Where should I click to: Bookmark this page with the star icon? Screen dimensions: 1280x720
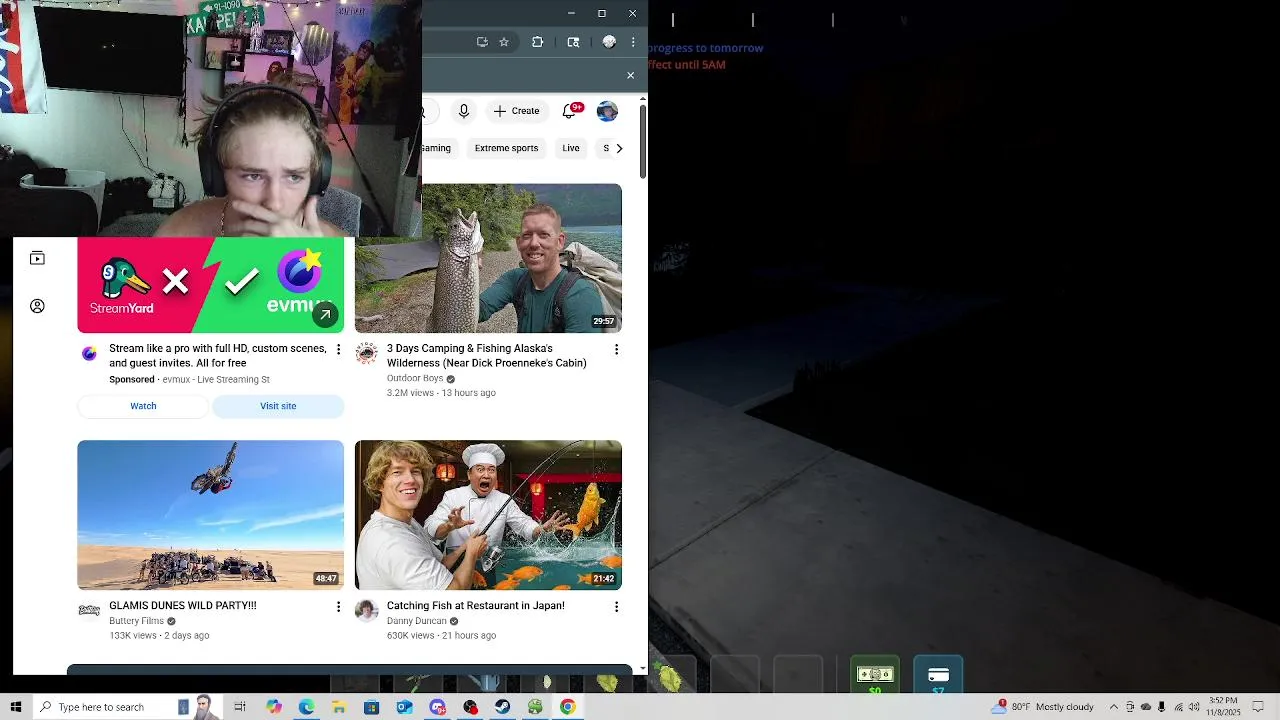[x=504, y=42]
